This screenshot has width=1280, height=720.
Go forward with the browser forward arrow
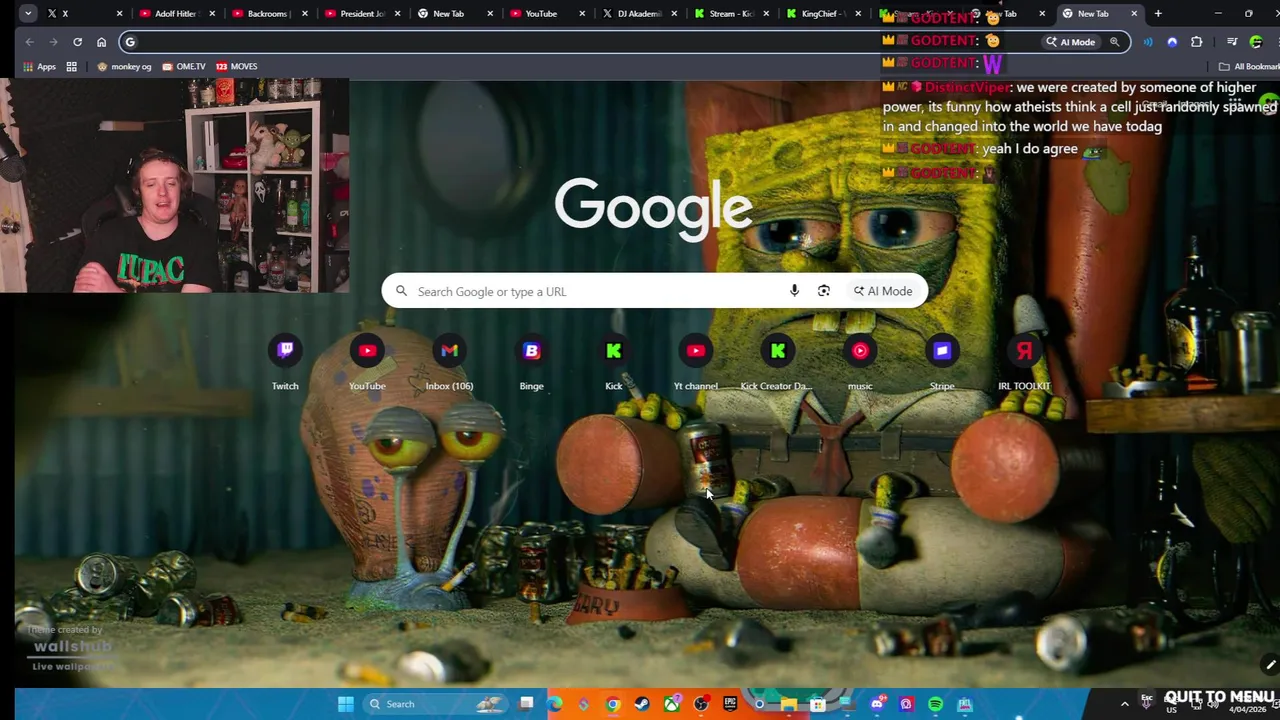tap(53, 42)
